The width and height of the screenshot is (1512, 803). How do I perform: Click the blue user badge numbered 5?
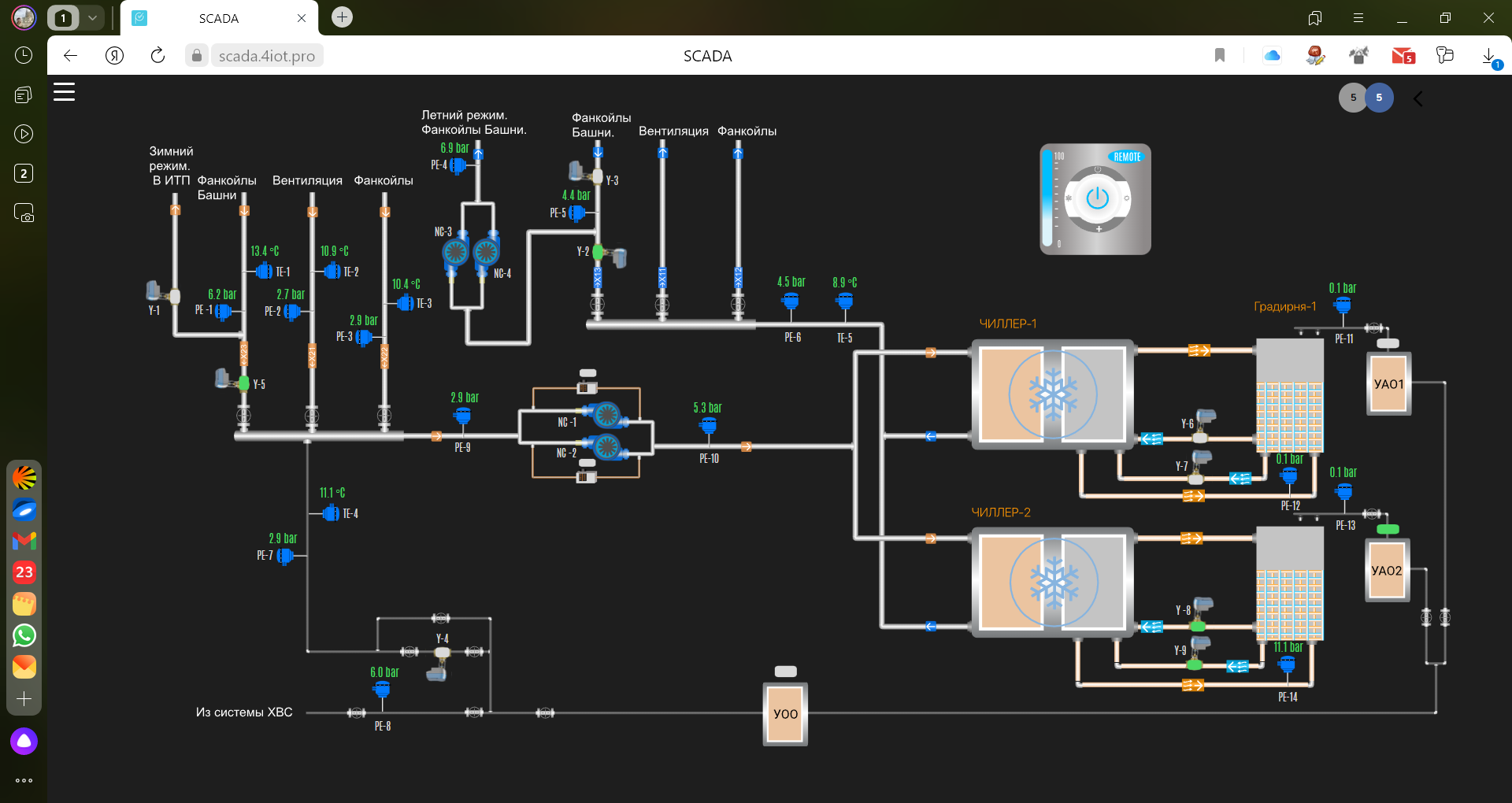click(1379, 98)
